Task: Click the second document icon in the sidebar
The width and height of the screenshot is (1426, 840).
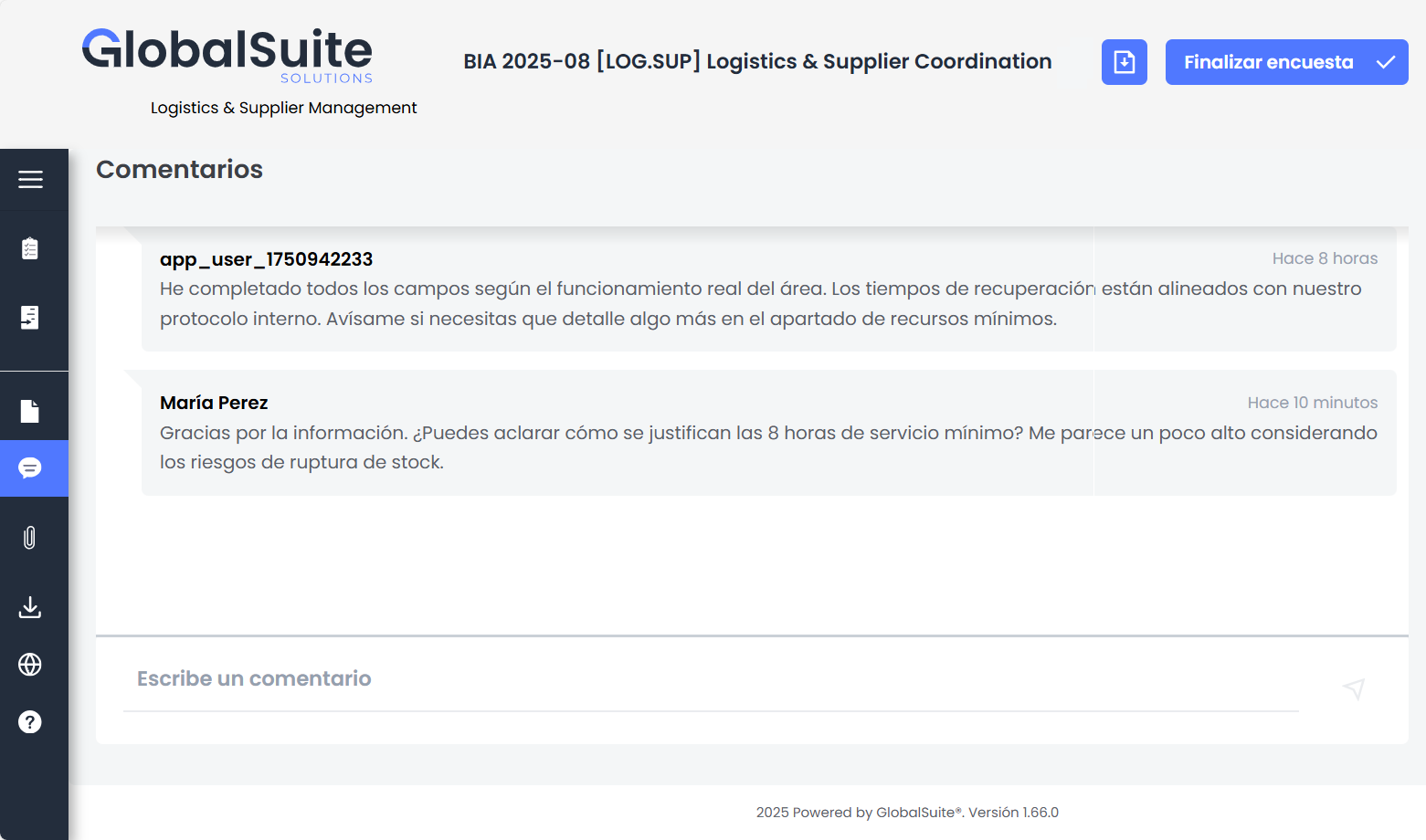Action: 30,317
